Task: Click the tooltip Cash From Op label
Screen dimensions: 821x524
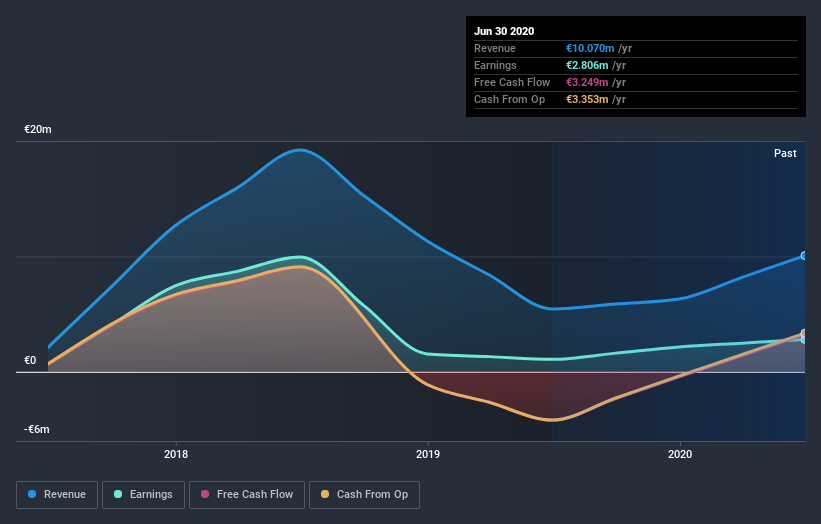Action: pos(509,99)
